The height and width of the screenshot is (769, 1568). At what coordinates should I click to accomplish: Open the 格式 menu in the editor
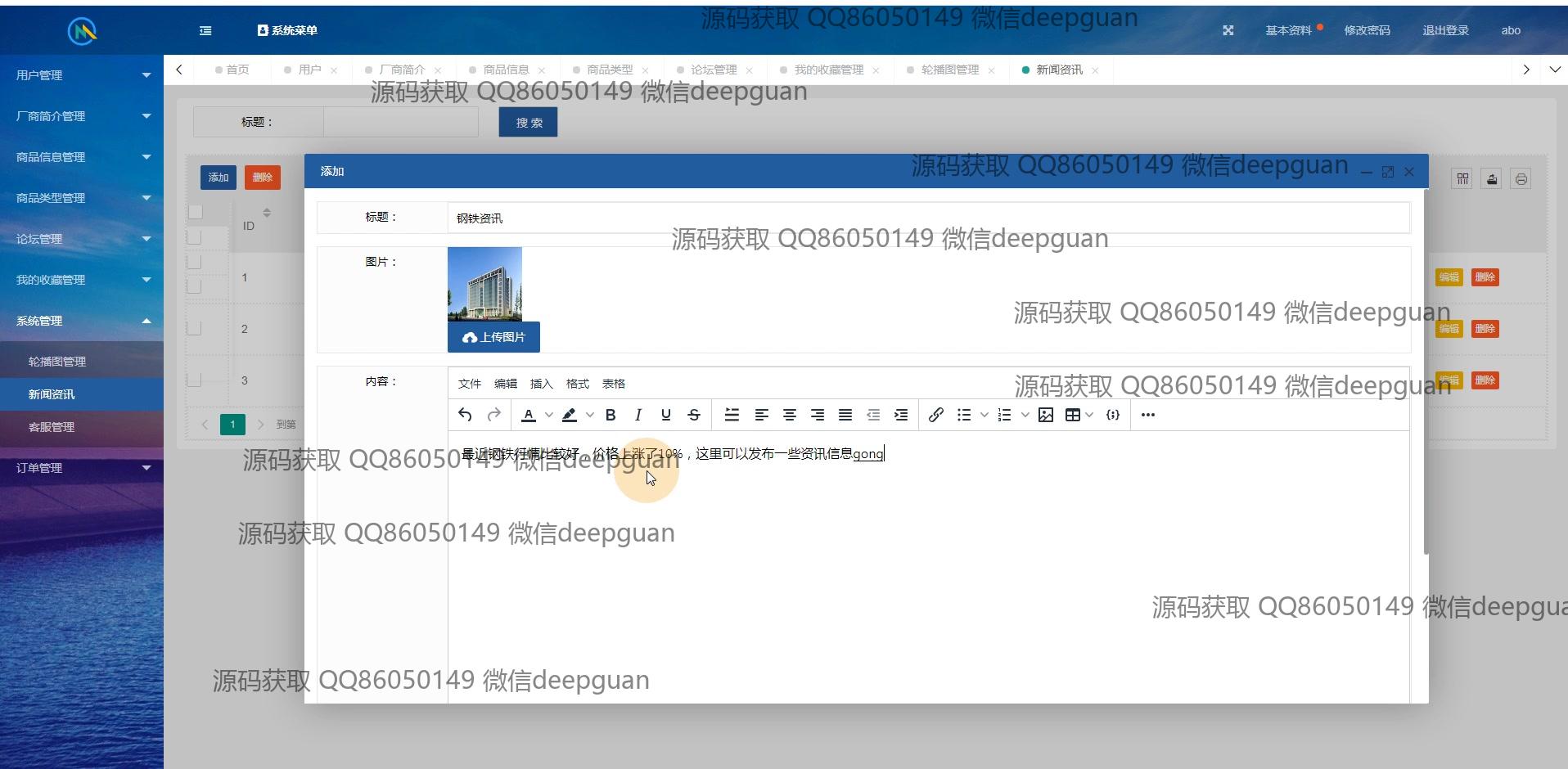(x=578, y=384)
